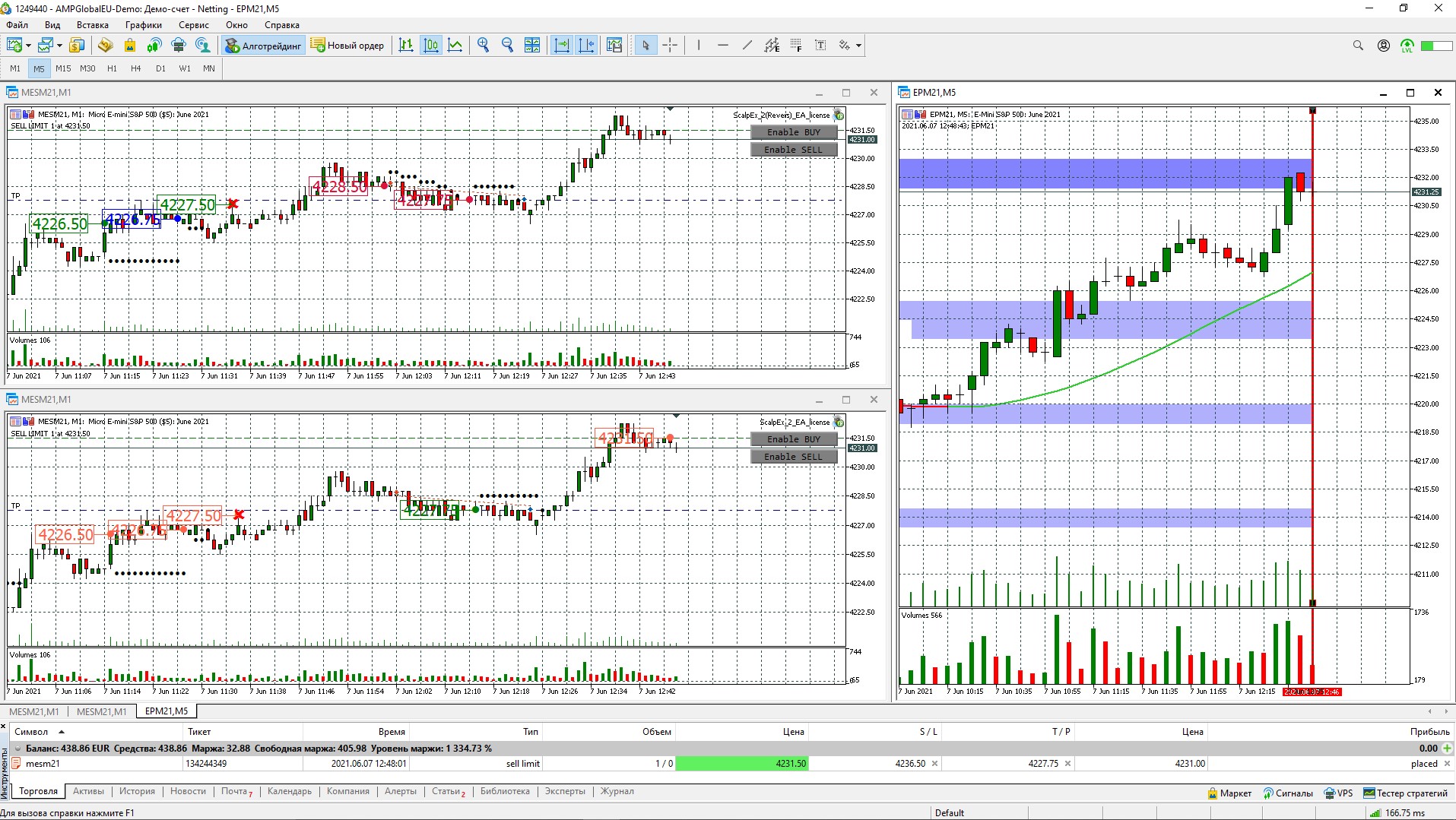Zoom out of the chart

tap(508, 46)
